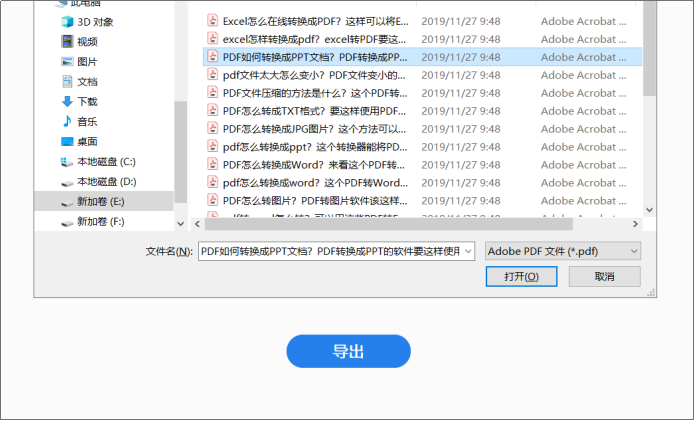The image size is (695, 421).
Task: Click the 本地磁盘 (C:) Windows drive icon
Action: point(67,162)
